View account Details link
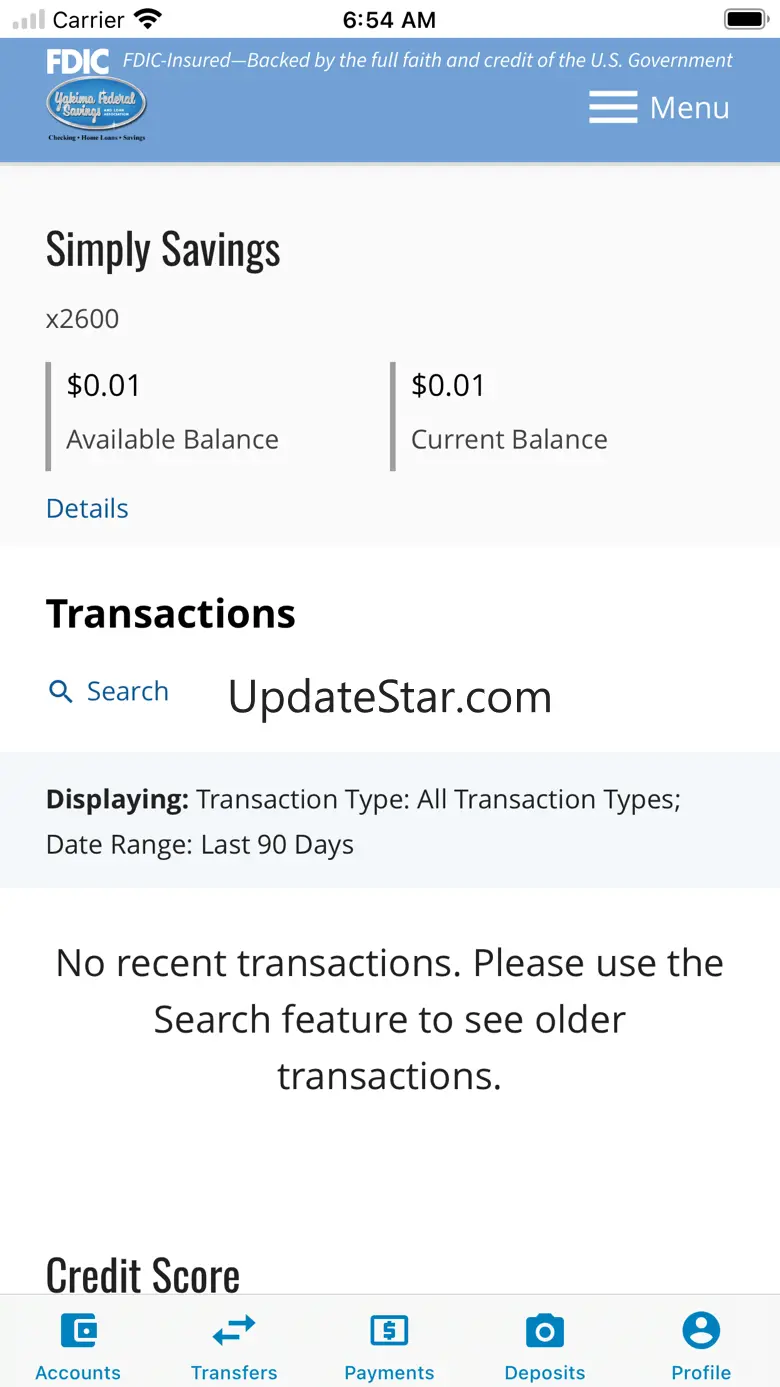The height and width of the screenshot is (1387, 780). click(x=87, y=508)
